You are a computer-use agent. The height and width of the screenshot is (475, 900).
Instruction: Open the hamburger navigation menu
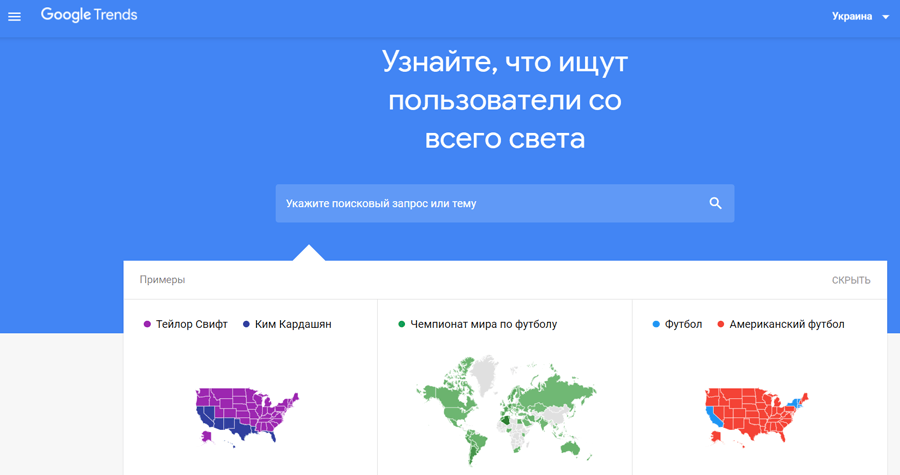click(14, 17)
